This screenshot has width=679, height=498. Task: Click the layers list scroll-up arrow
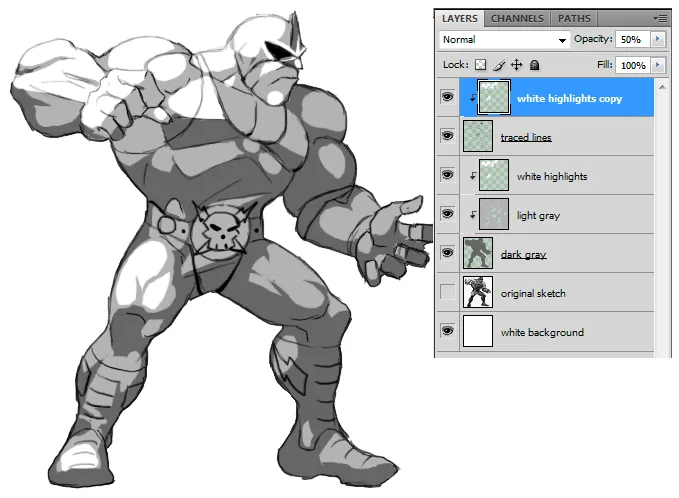[x=662, y=87]
